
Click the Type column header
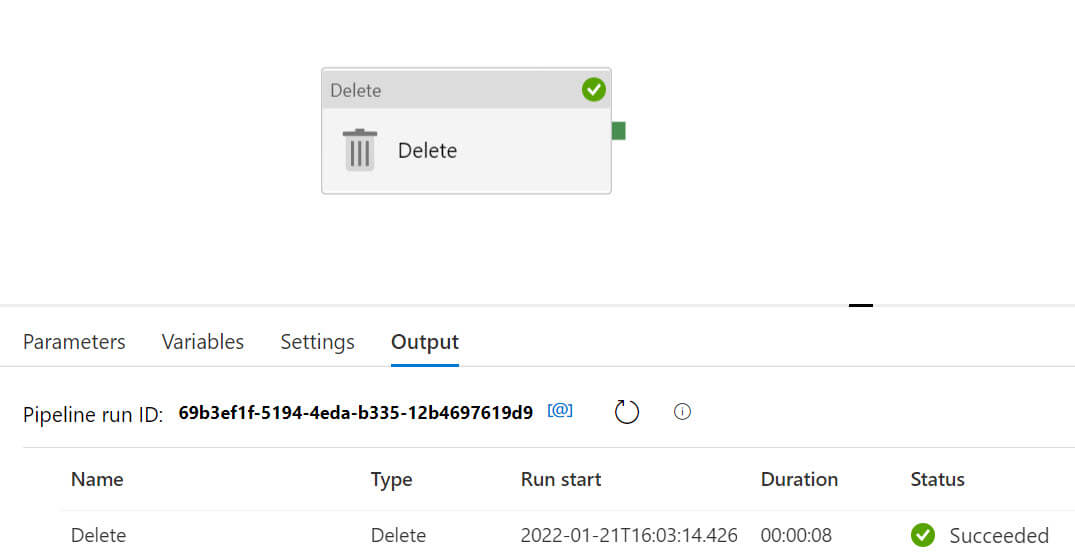click(391, 479)
